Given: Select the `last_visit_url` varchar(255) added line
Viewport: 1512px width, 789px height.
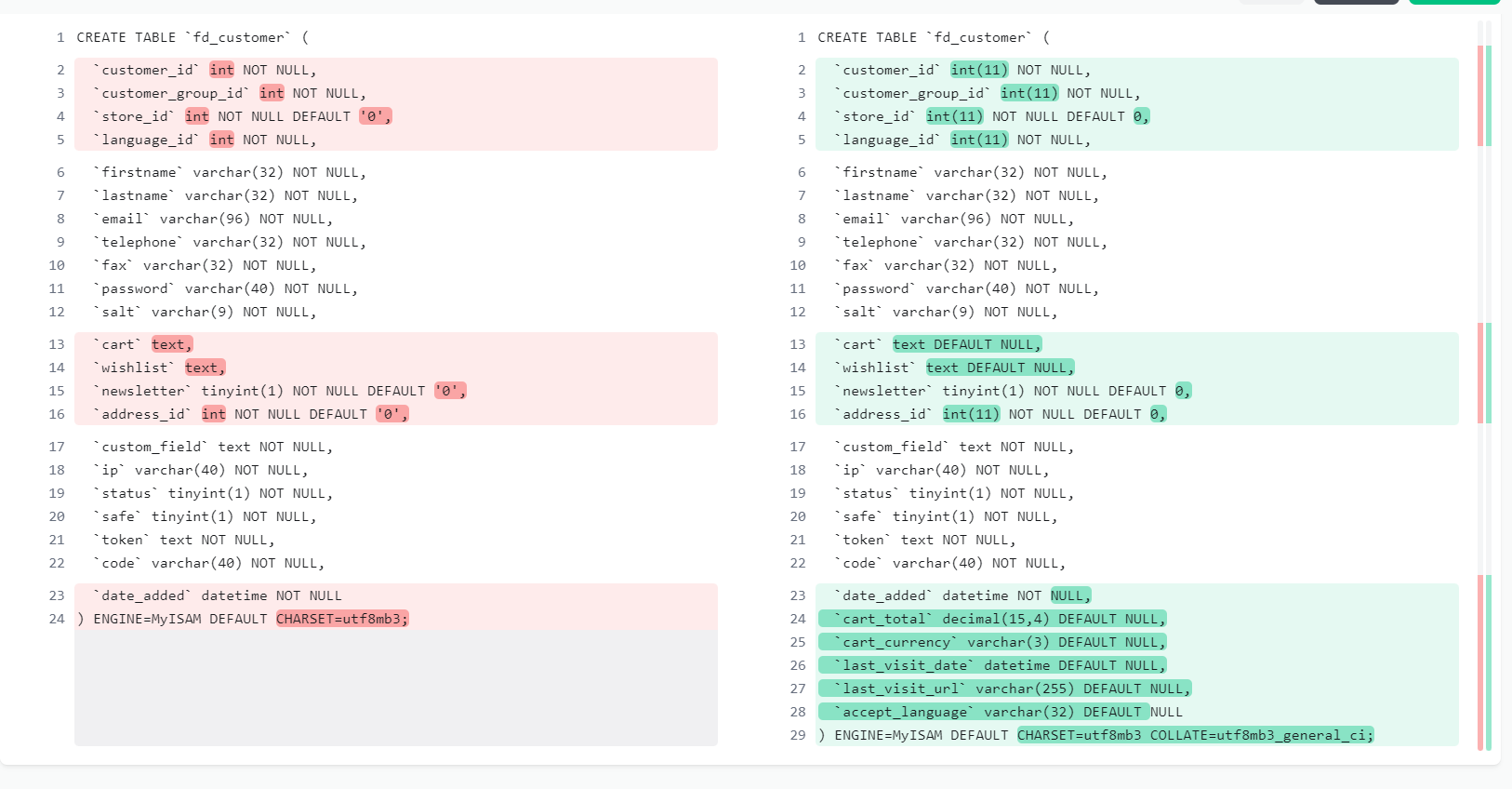Looking at the screenshot, I should coord(1005,689).
